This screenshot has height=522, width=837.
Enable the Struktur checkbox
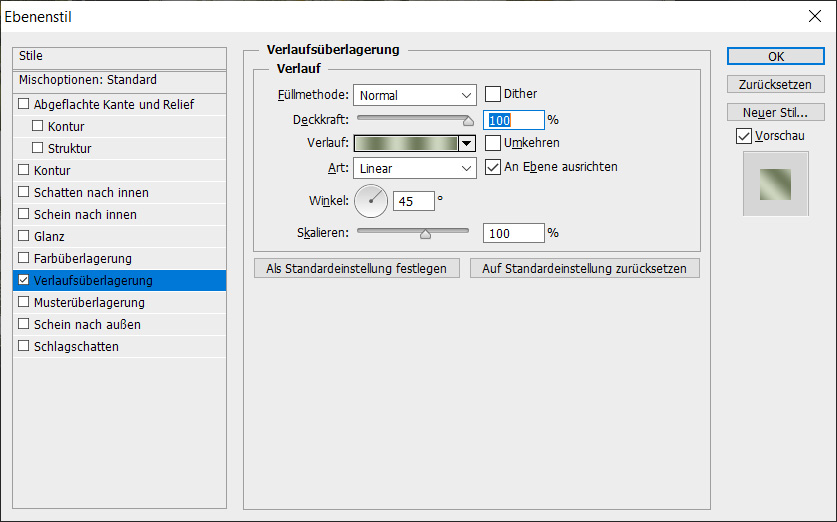pyautogui.click(x=37, y=147)
